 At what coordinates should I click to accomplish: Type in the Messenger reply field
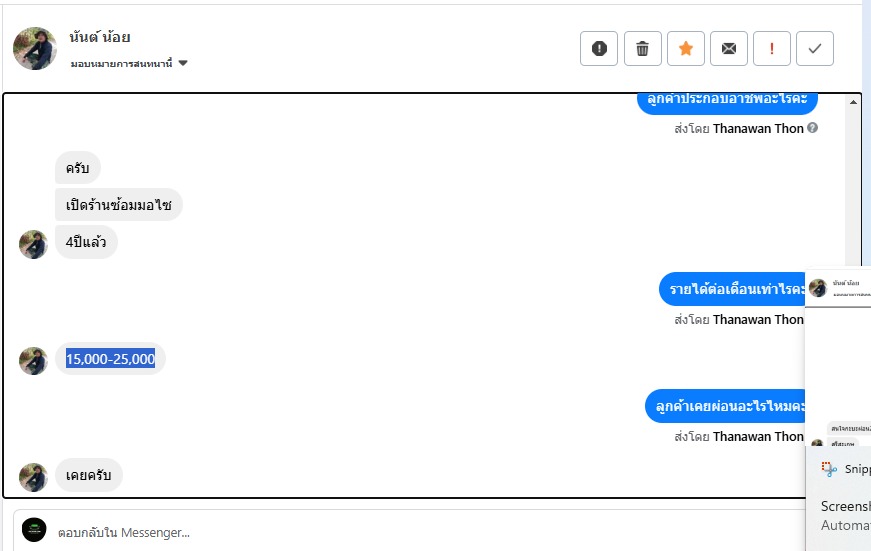point(400,532)
